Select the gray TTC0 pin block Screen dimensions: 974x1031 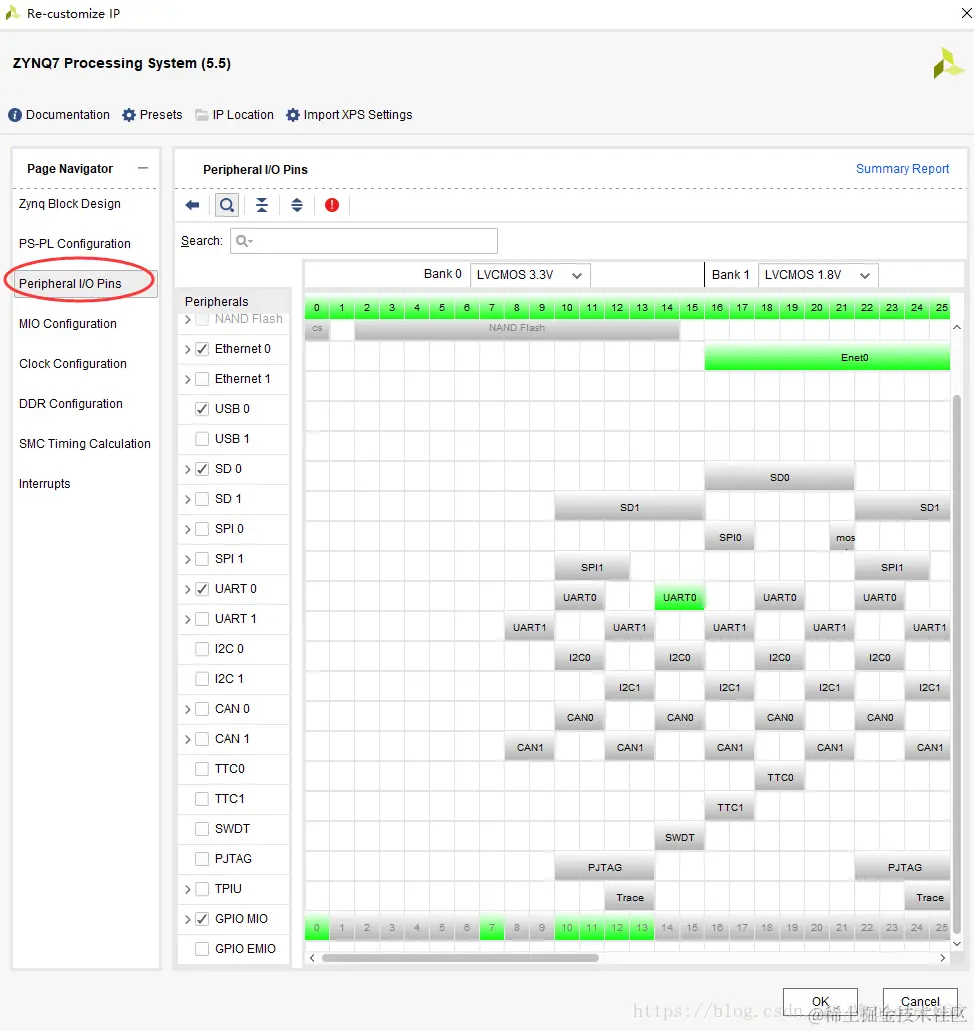[780, 778]
